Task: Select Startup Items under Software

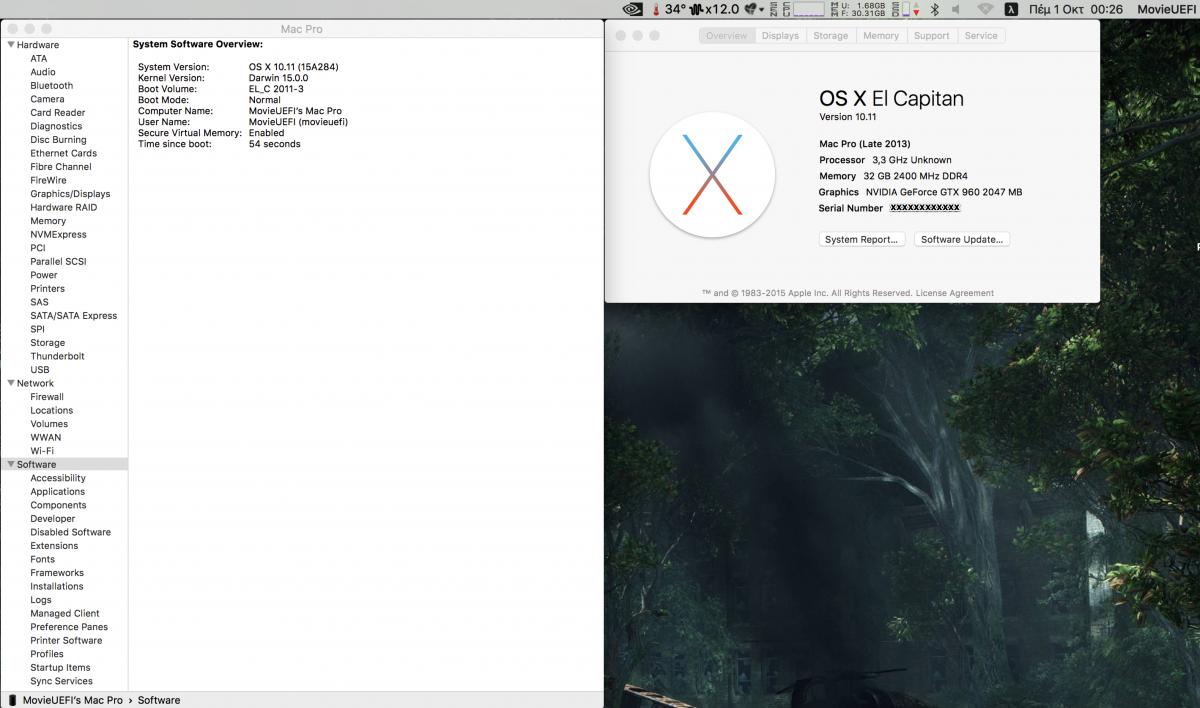Action: (60, 667)
